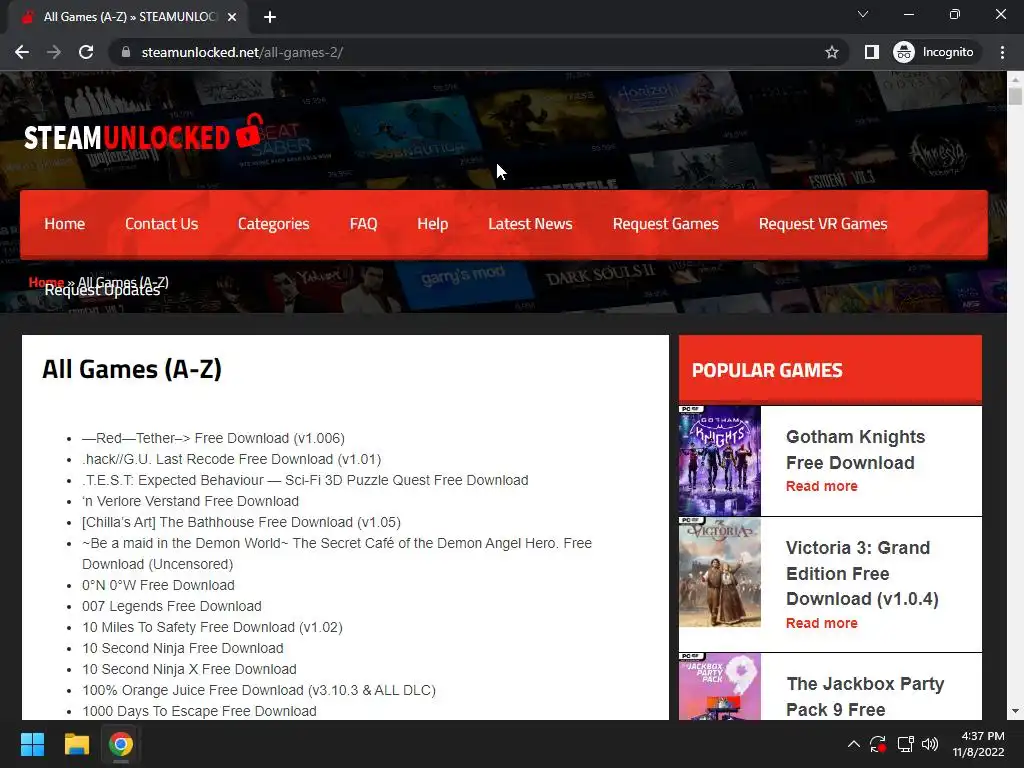
Task: Open ~Be a maid in the Demon World~ link
Action: [x=337, y=554]
